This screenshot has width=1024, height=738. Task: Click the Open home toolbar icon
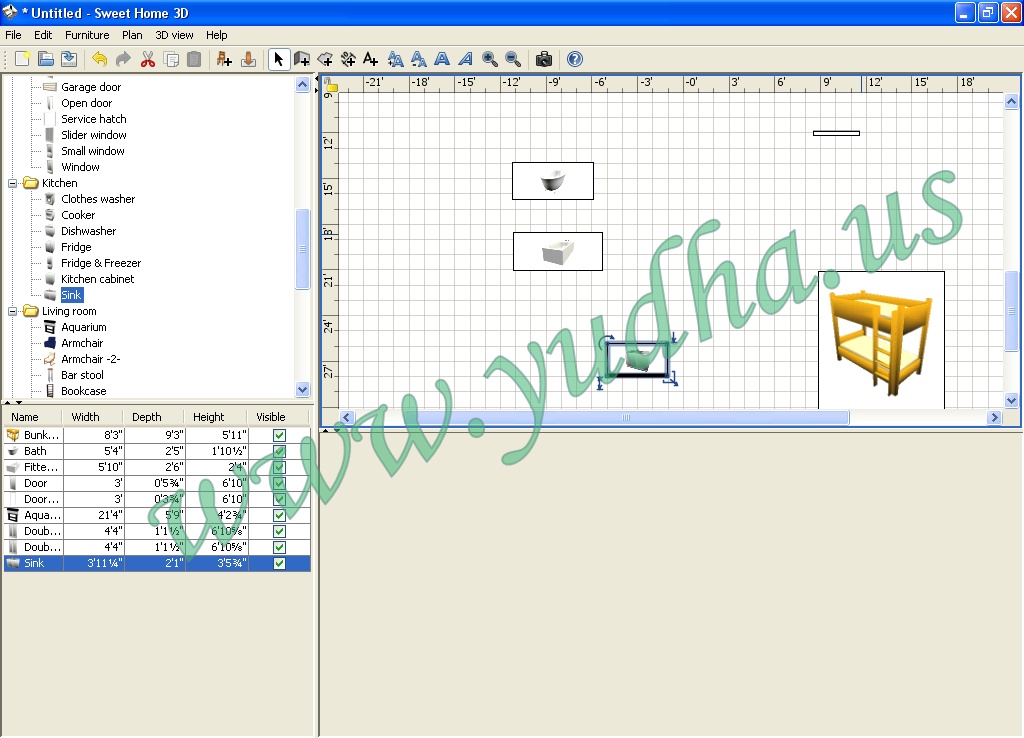point(46,59)
